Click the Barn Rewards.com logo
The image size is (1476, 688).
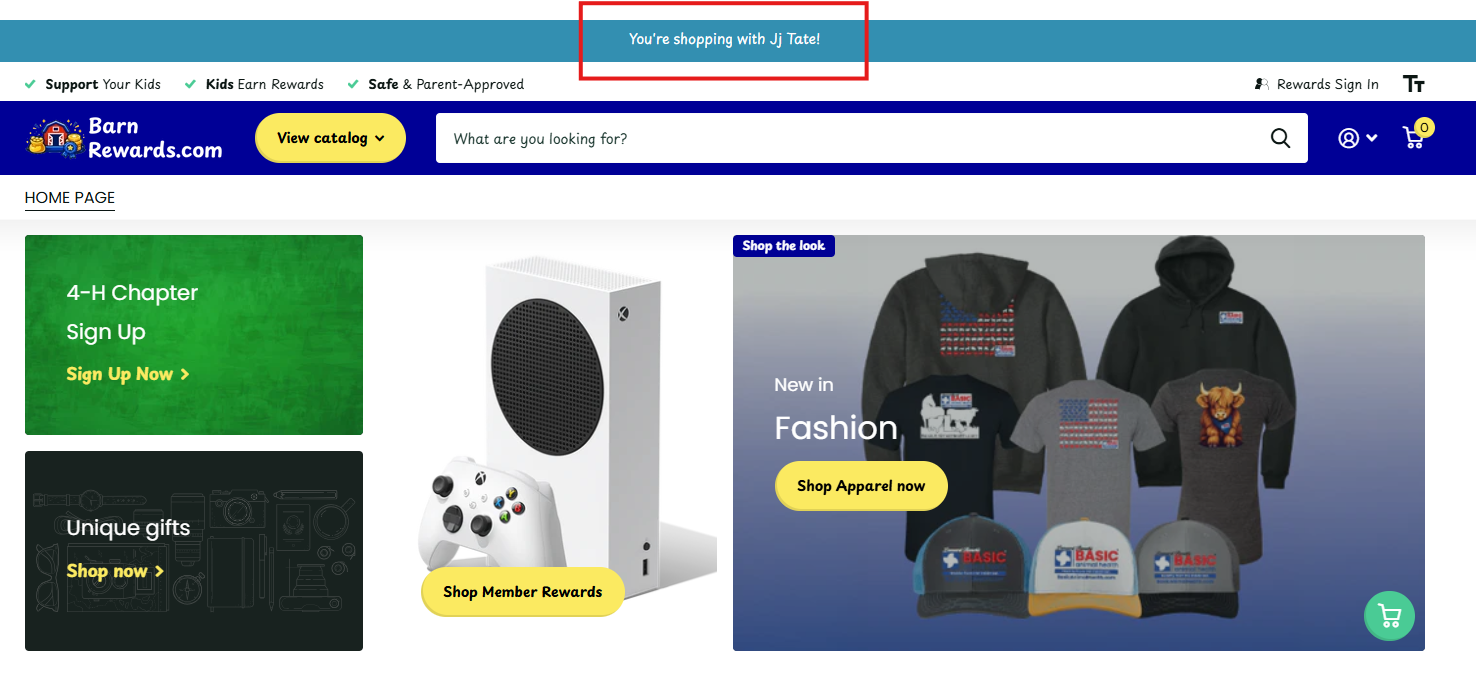(x=125, y=138)
